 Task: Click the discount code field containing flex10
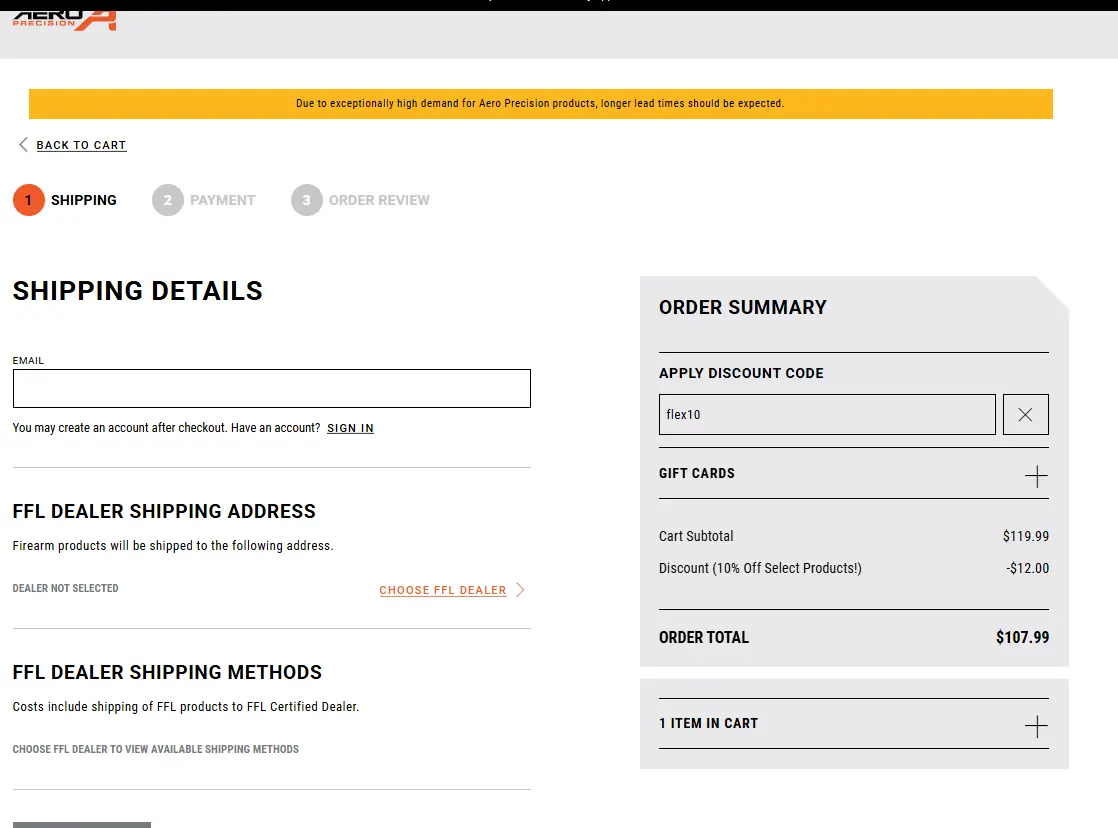pyautogui.click(x=826, y=414)
